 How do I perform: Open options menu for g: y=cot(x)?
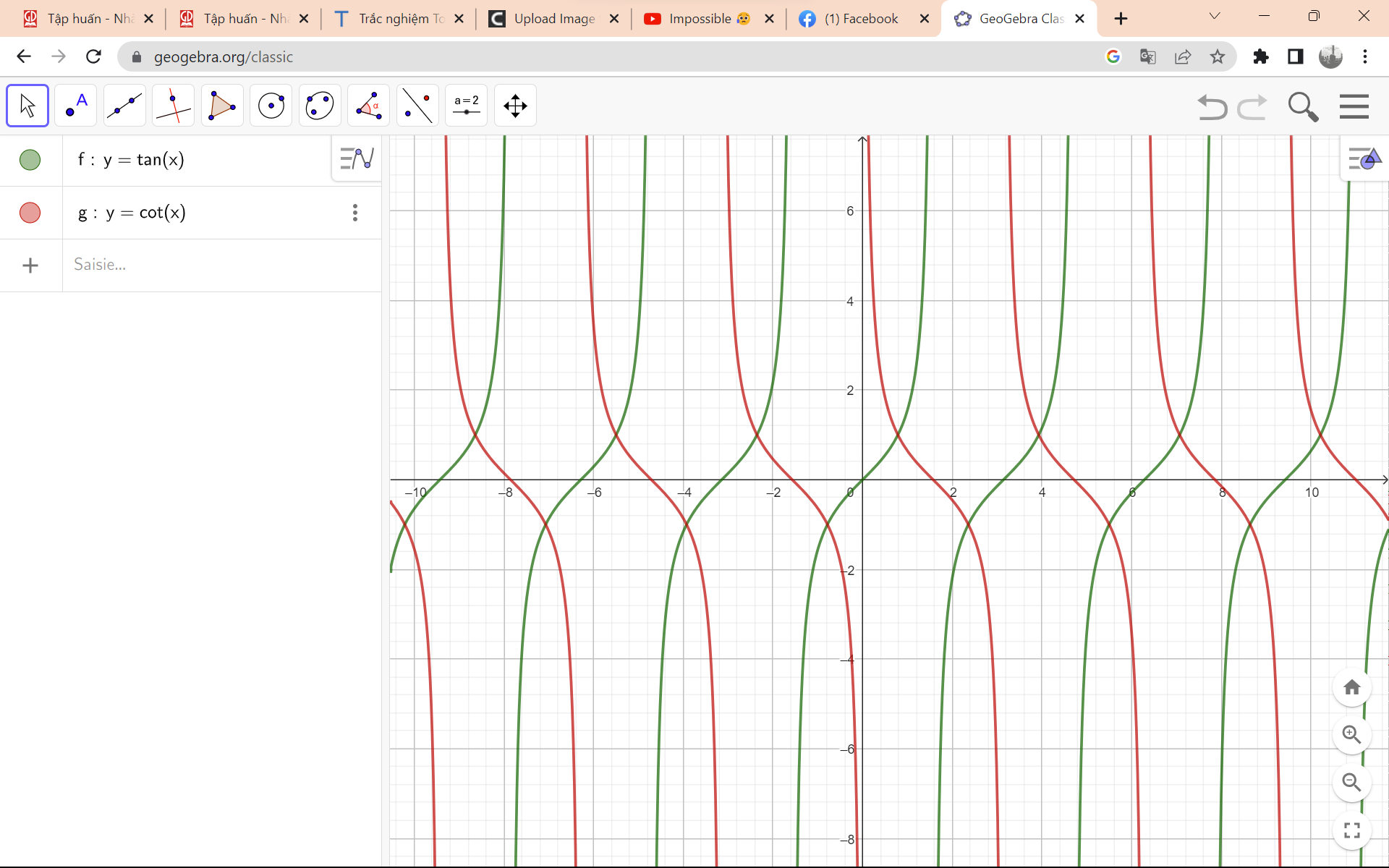click(x=355, y=212)
